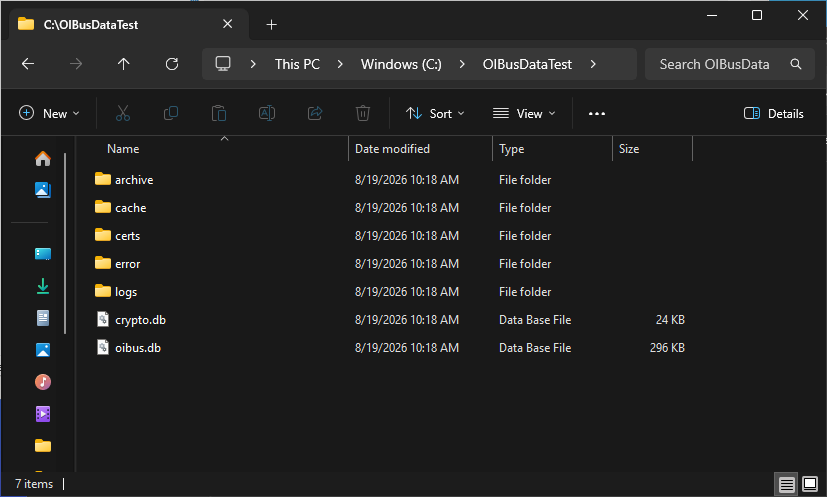Select the C:\OIBusDataTest tab
This screenshot has height=497, width=827.
pyautogui.click(x=129, y=24)
